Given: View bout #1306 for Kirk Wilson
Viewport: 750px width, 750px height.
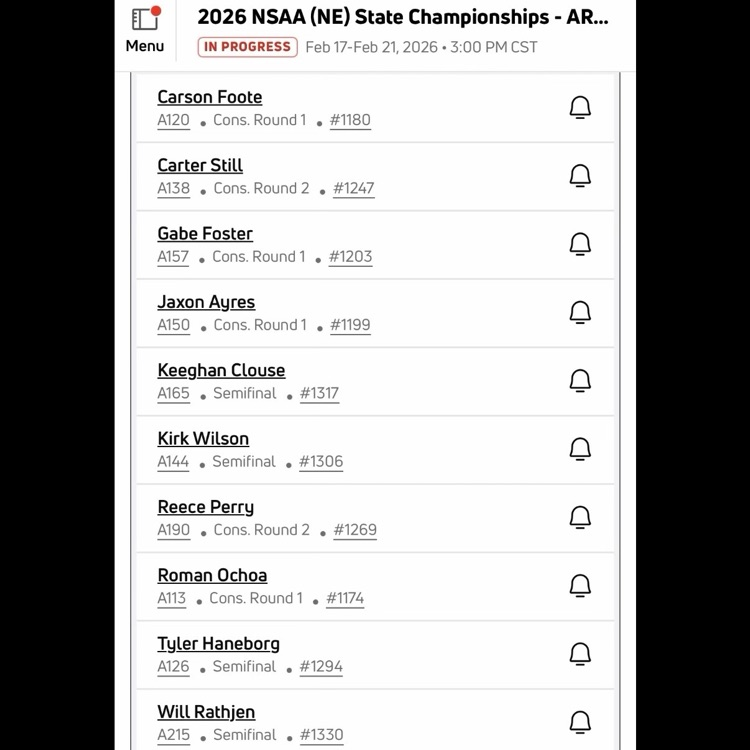Looking at the screenshot, I should point(321,462).
